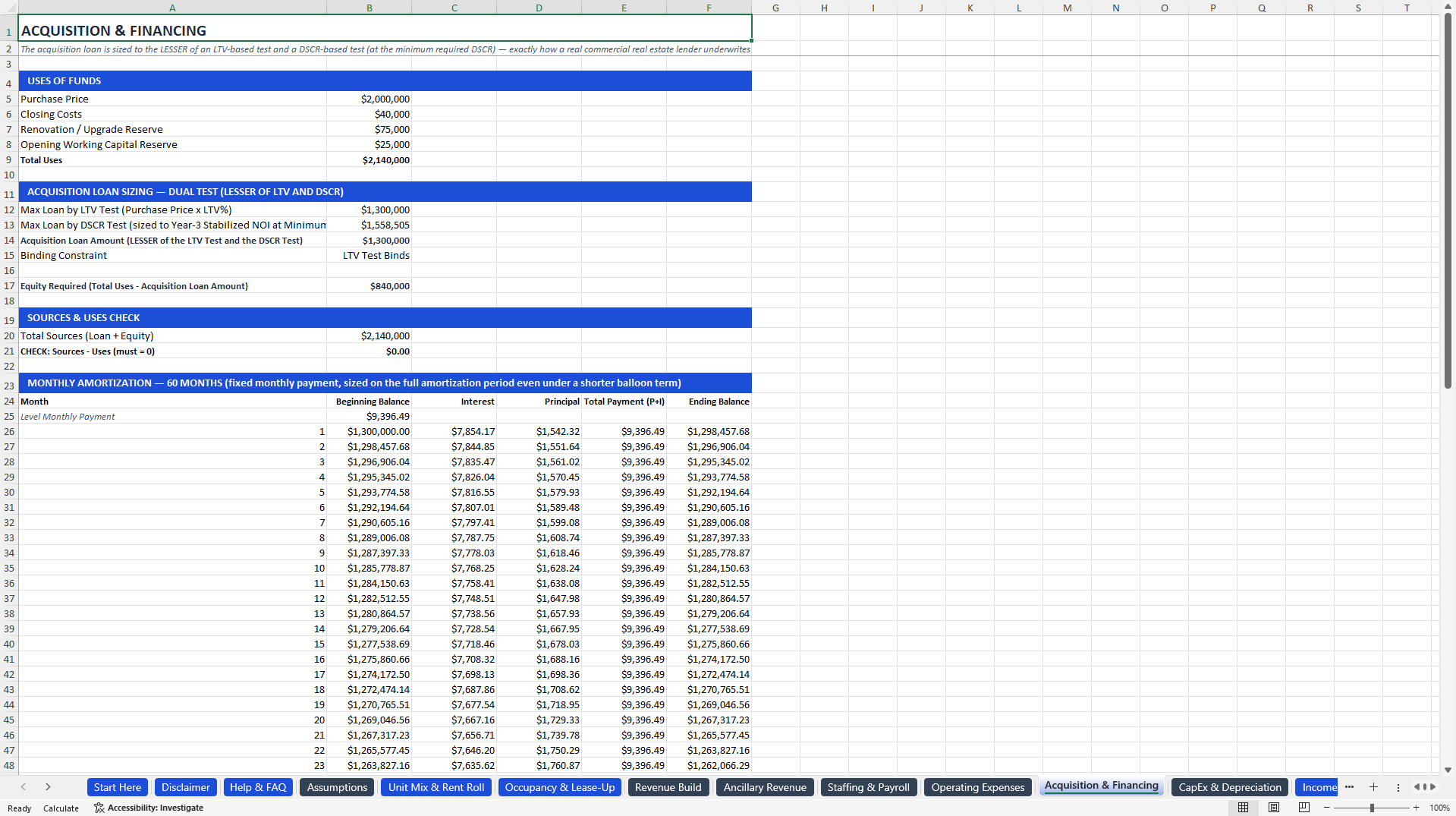Click the 100% zoom level

coord(1439,808)
